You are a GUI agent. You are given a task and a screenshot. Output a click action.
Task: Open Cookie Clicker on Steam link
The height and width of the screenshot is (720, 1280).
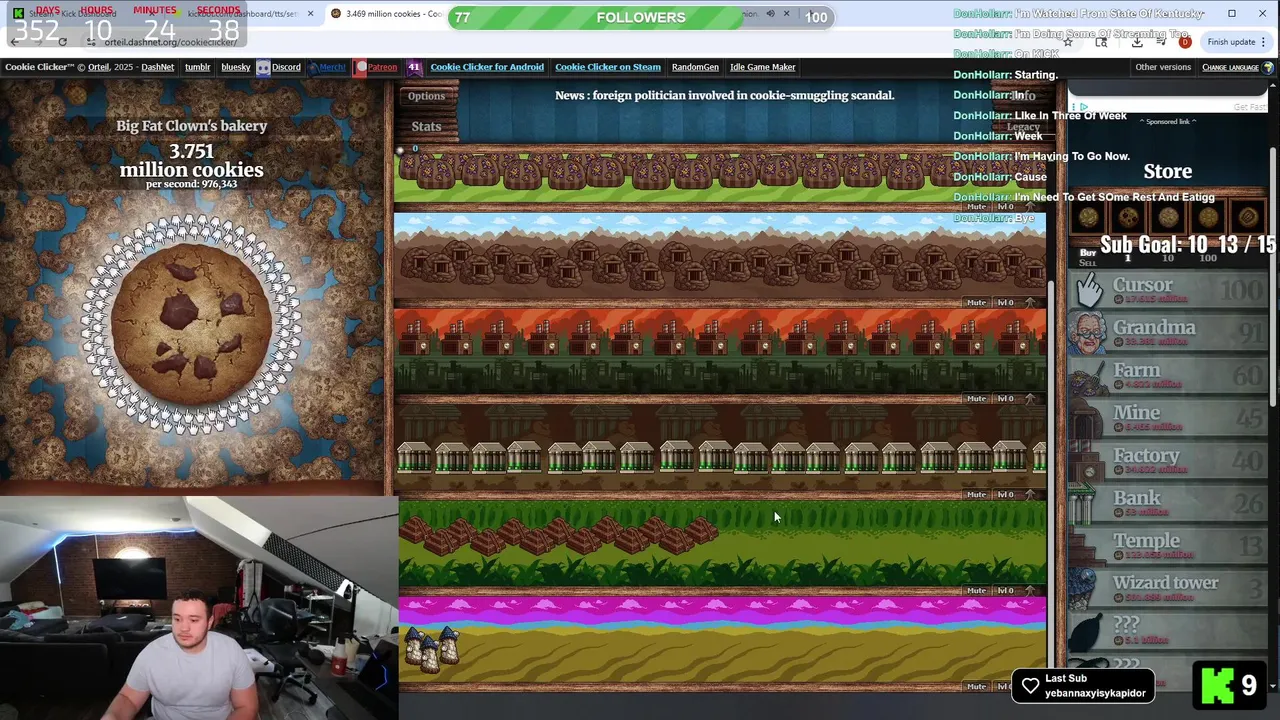coord(608,67)
